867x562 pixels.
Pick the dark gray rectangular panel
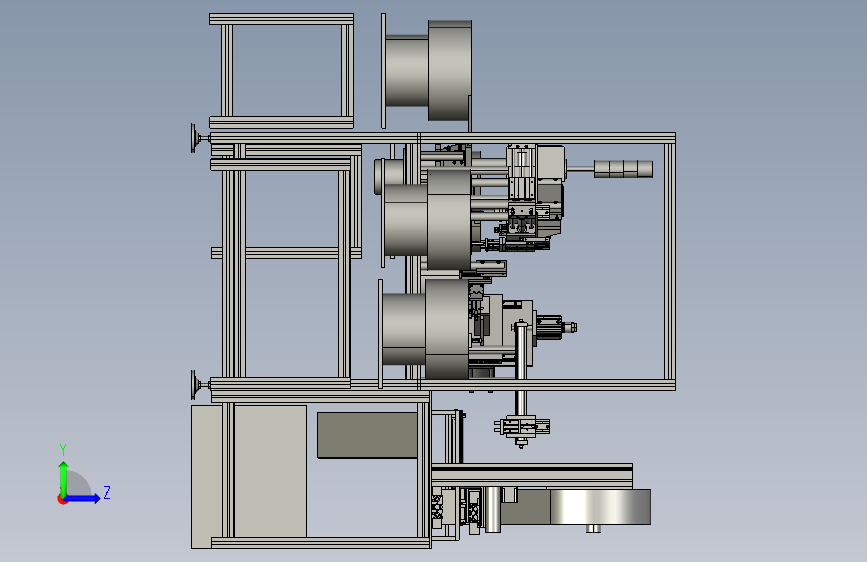pos(367,435)
